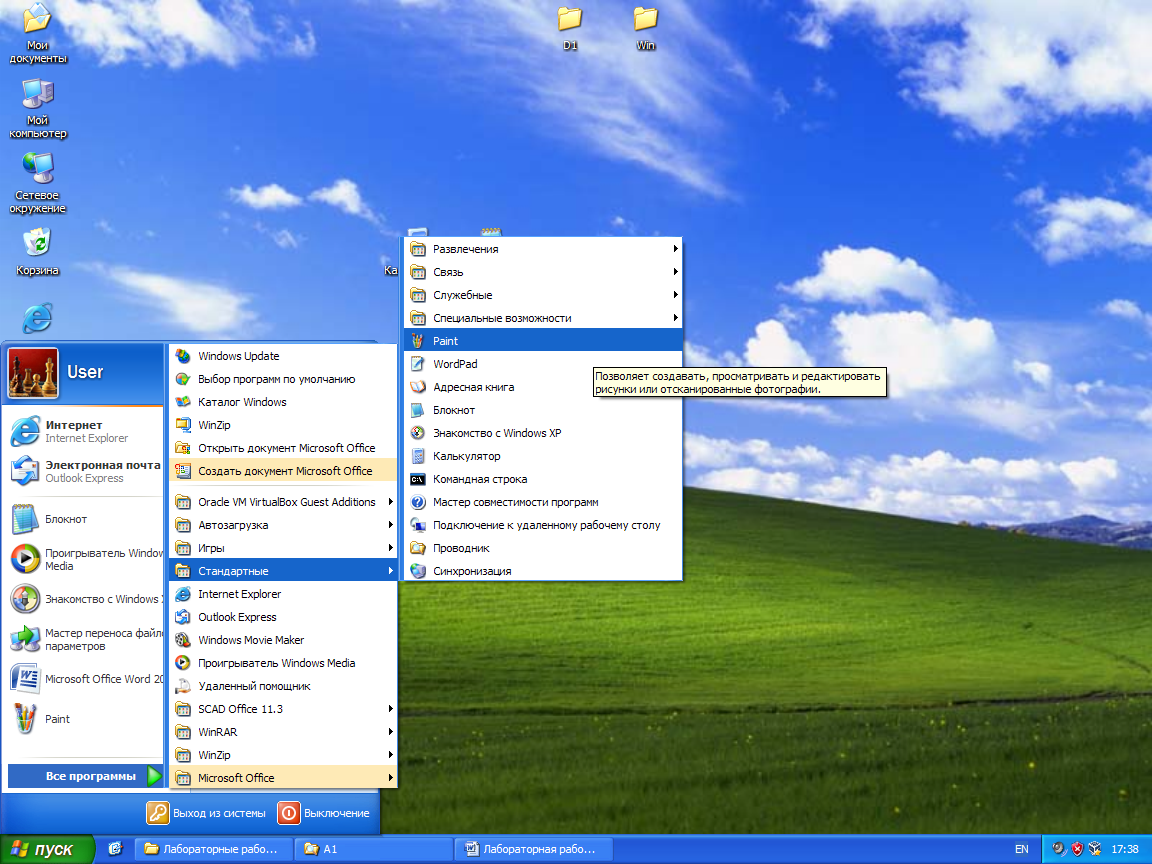Launch WordPad from the accessories submenu
Viewport: 1152px width, 864px height.
tap(543, 364)
